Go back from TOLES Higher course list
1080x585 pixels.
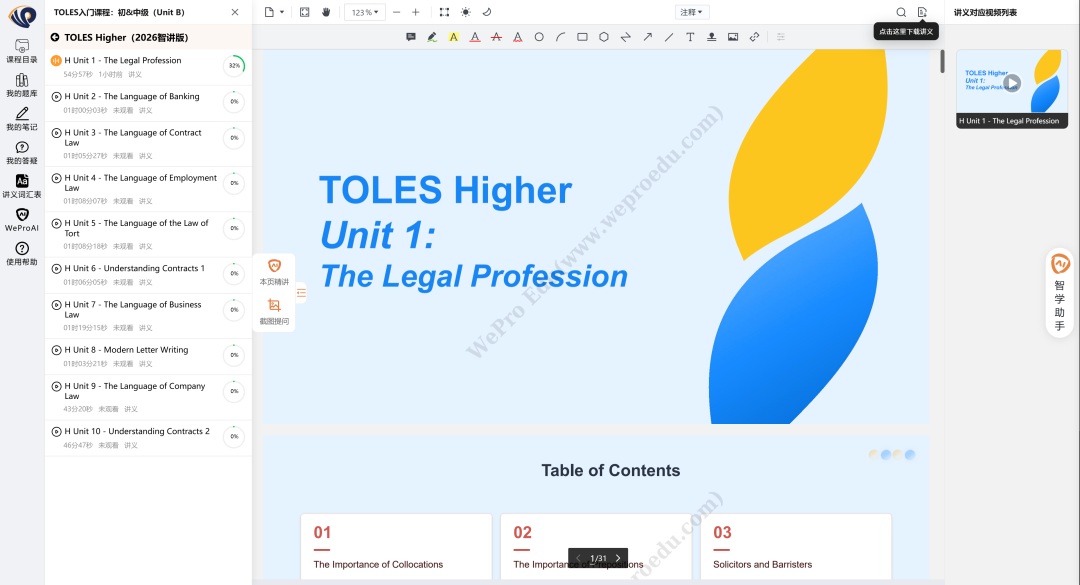point(55,37)
